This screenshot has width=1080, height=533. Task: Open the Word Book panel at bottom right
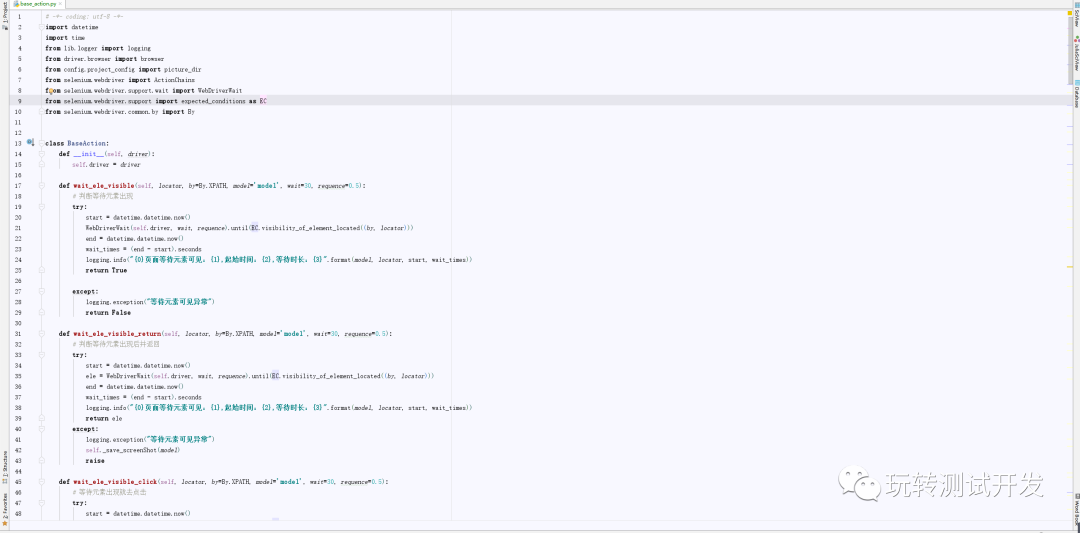tap(1076, 512)
